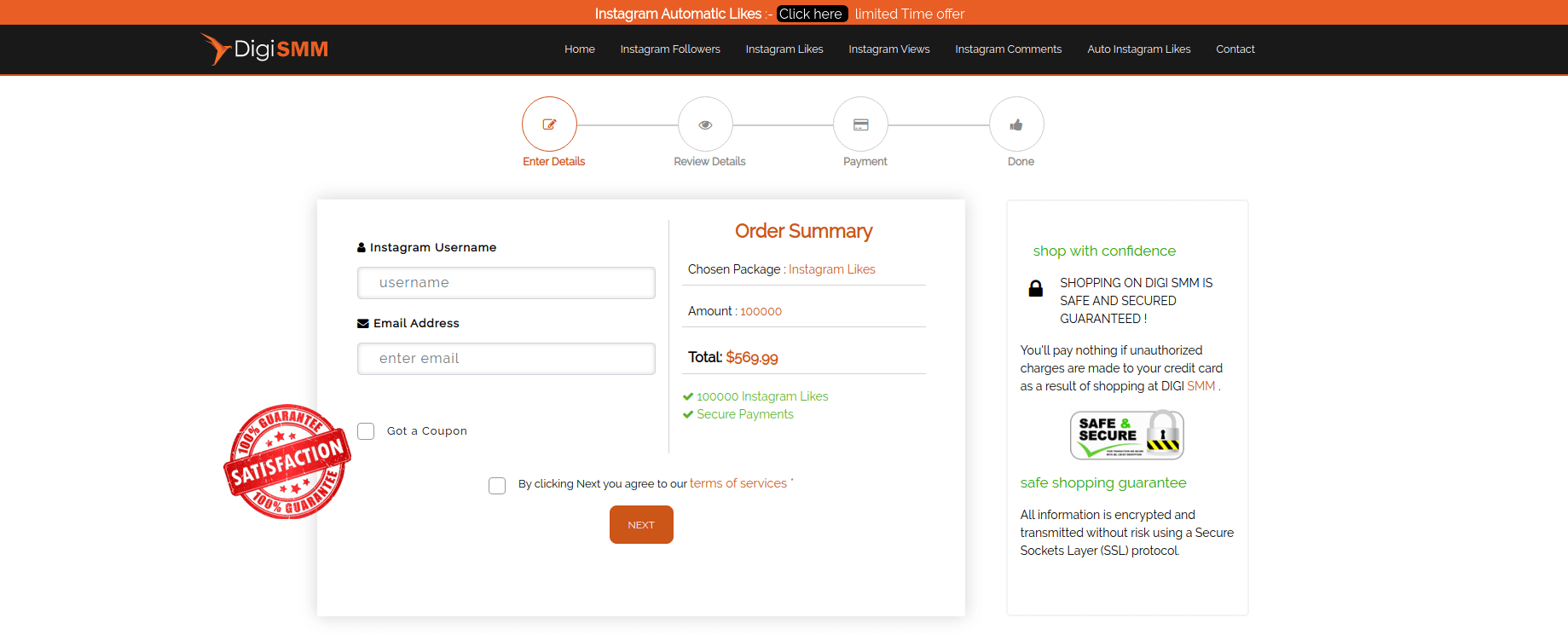Click the user icon beside Instagram Username
This screenshot has height=635, width=1568.
tap(362, 247)
